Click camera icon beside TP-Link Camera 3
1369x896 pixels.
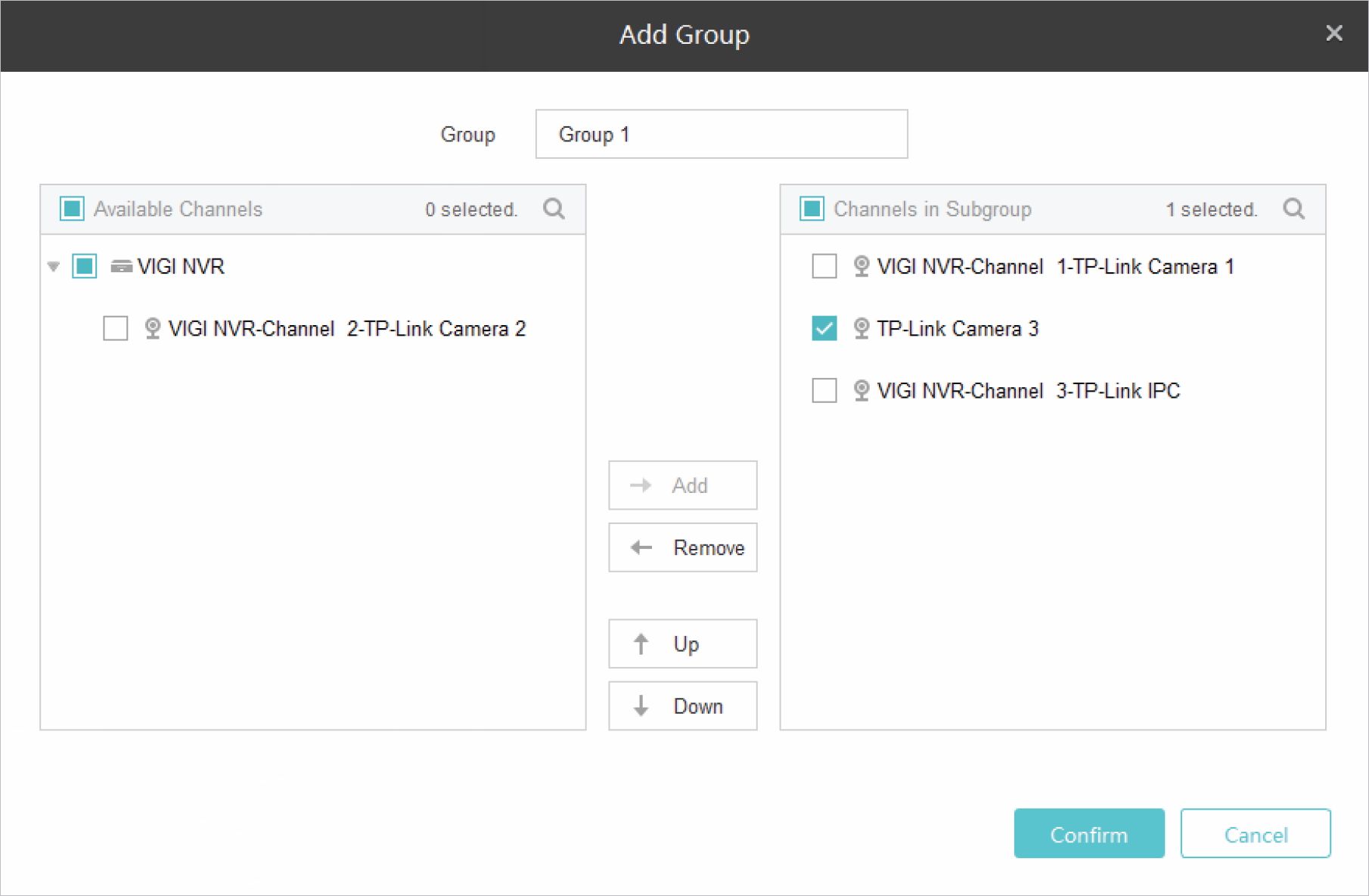(861, 329)
